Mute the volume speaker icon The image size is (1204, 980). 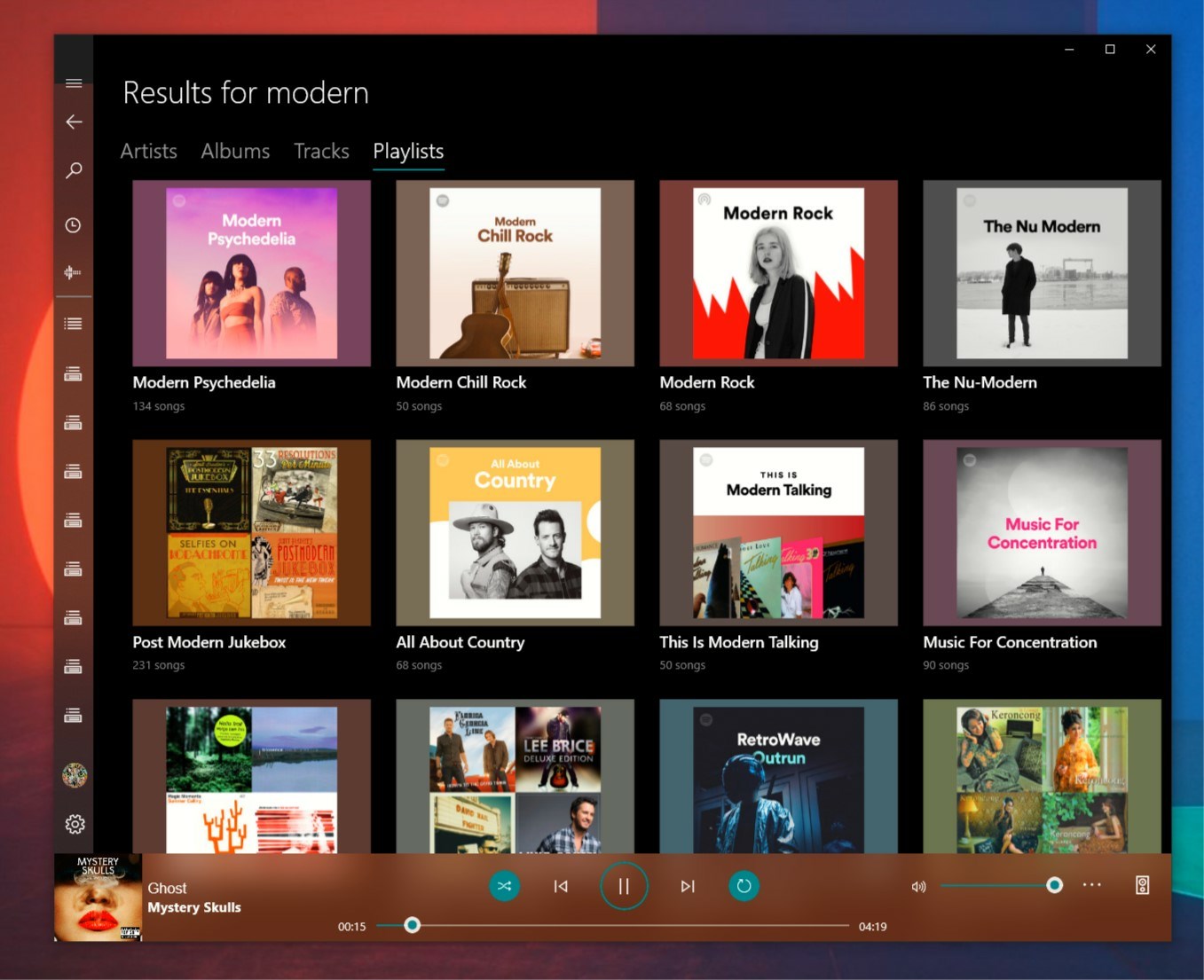pyautogui.click(x=919, y=886)
